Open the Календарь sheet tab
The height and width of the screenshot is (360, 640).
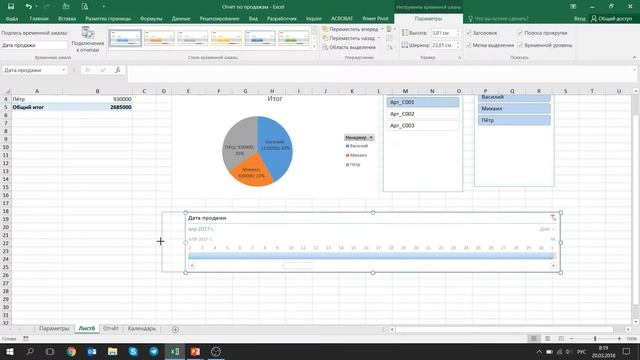point(142,329)
